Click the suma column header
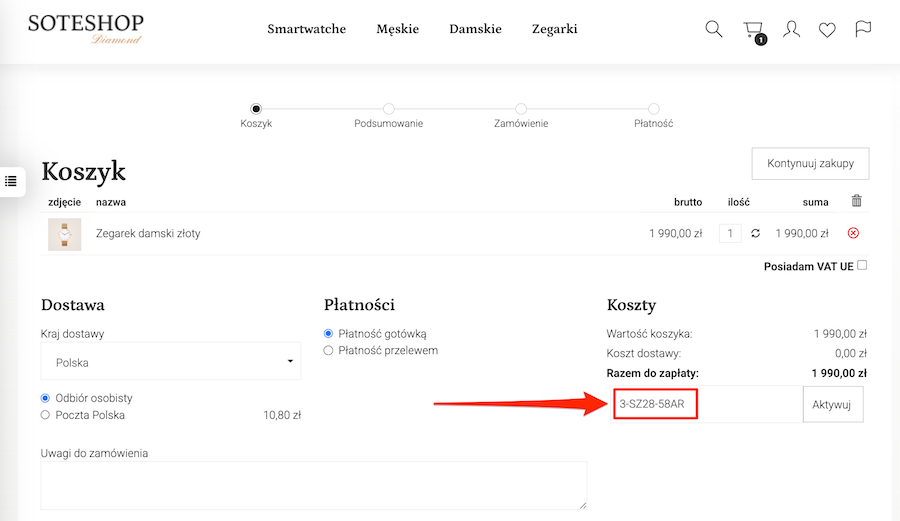The image size is (900, 521). point(815,202)
